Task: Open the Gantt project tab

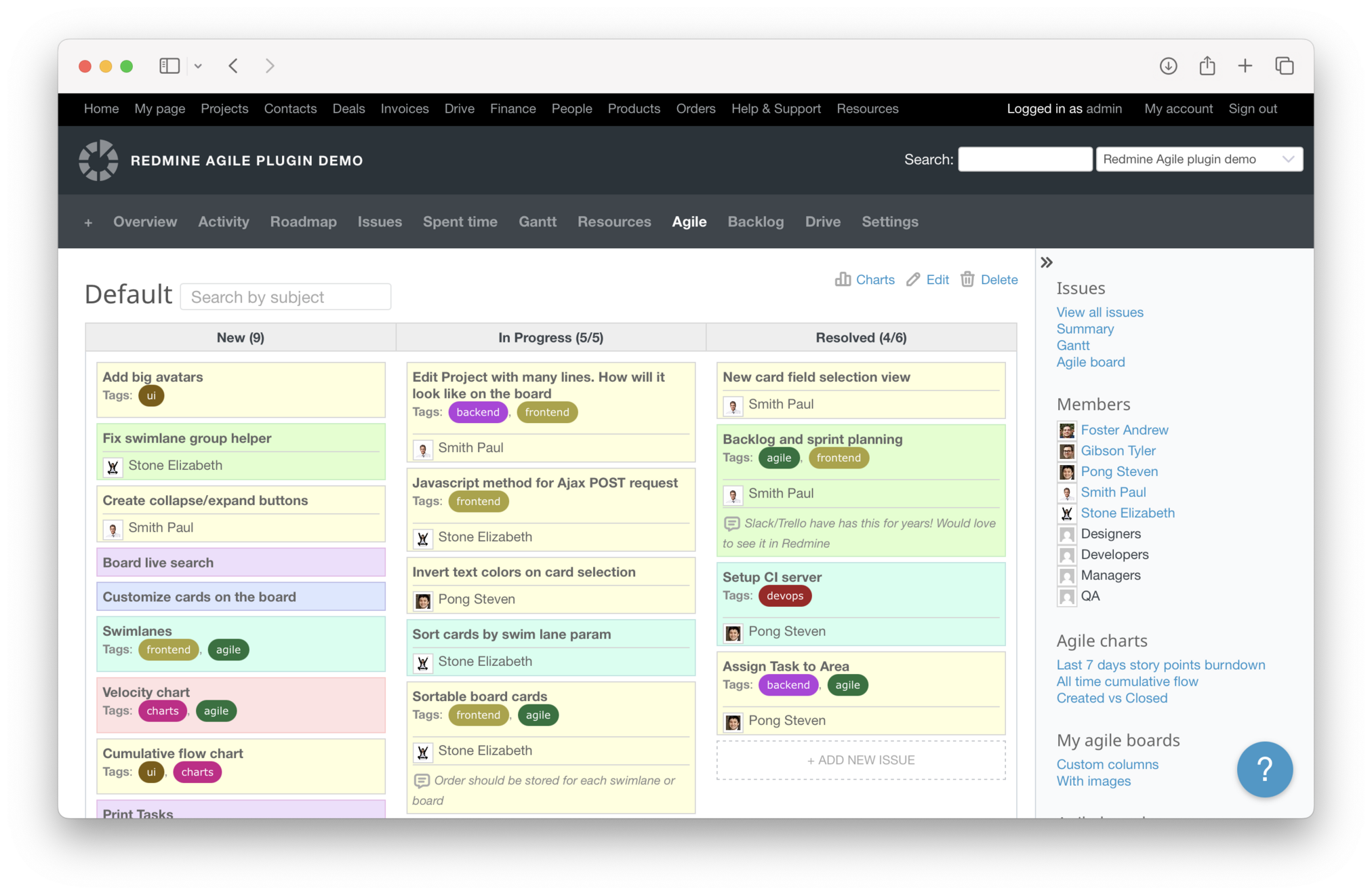Action: (x=537, y=222)
